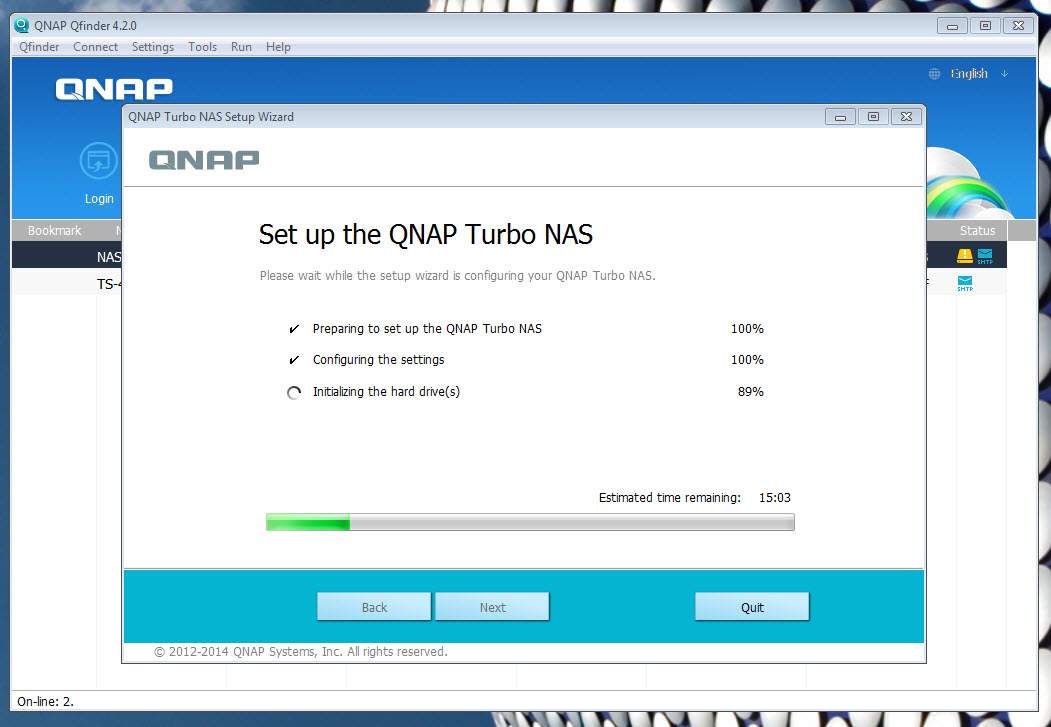The image size is (1051, 727).
Task: Click the SMTP icon in the NAS row
Action: point(985,256)
